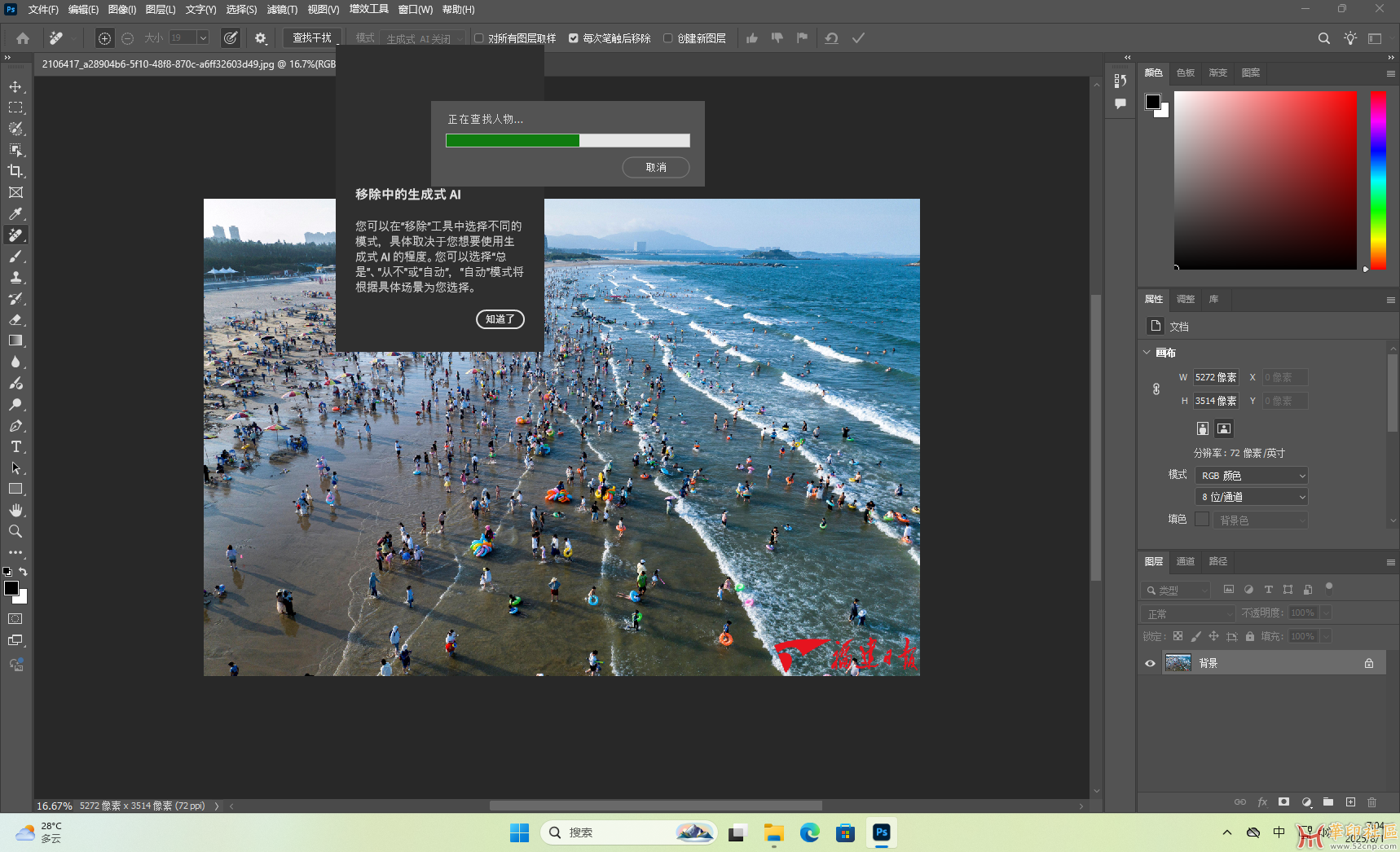Open the 正常 blend mode dropdown
Viewport: 1400px width, 852px height.
coord(1188,613)
